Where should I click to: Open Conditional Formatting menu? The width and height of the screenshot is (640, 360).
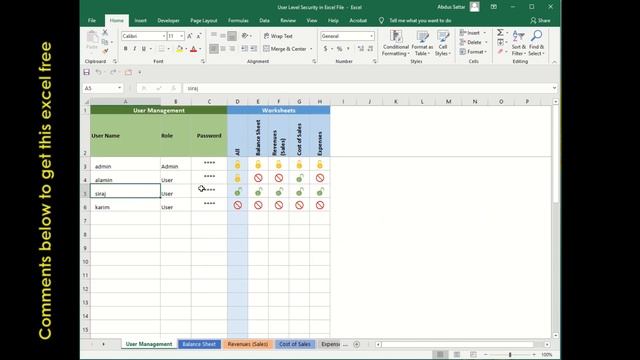pos(396,42)
